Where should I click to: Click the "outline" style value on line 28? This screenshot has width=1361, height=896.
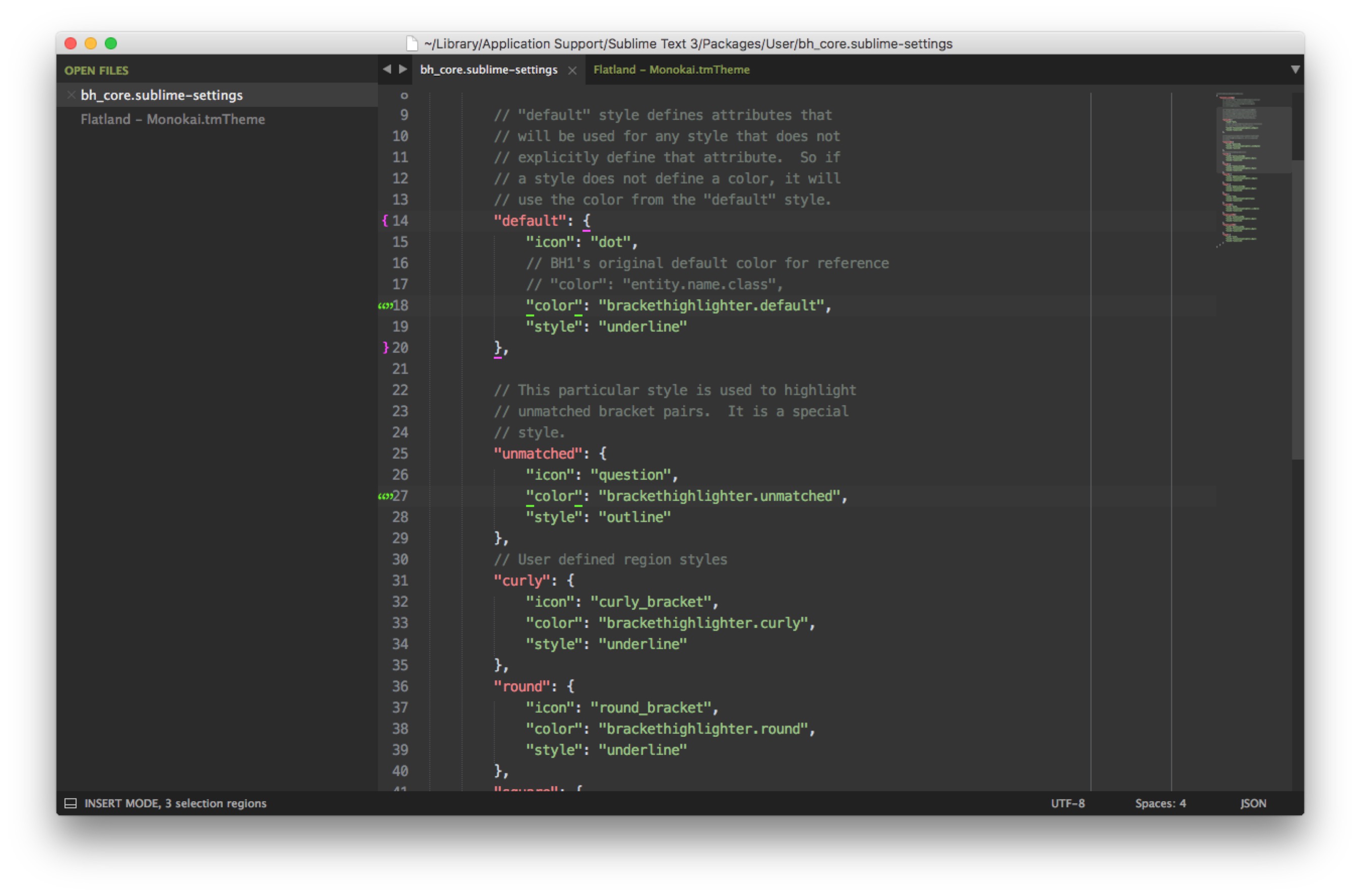(x=634, y=517)
